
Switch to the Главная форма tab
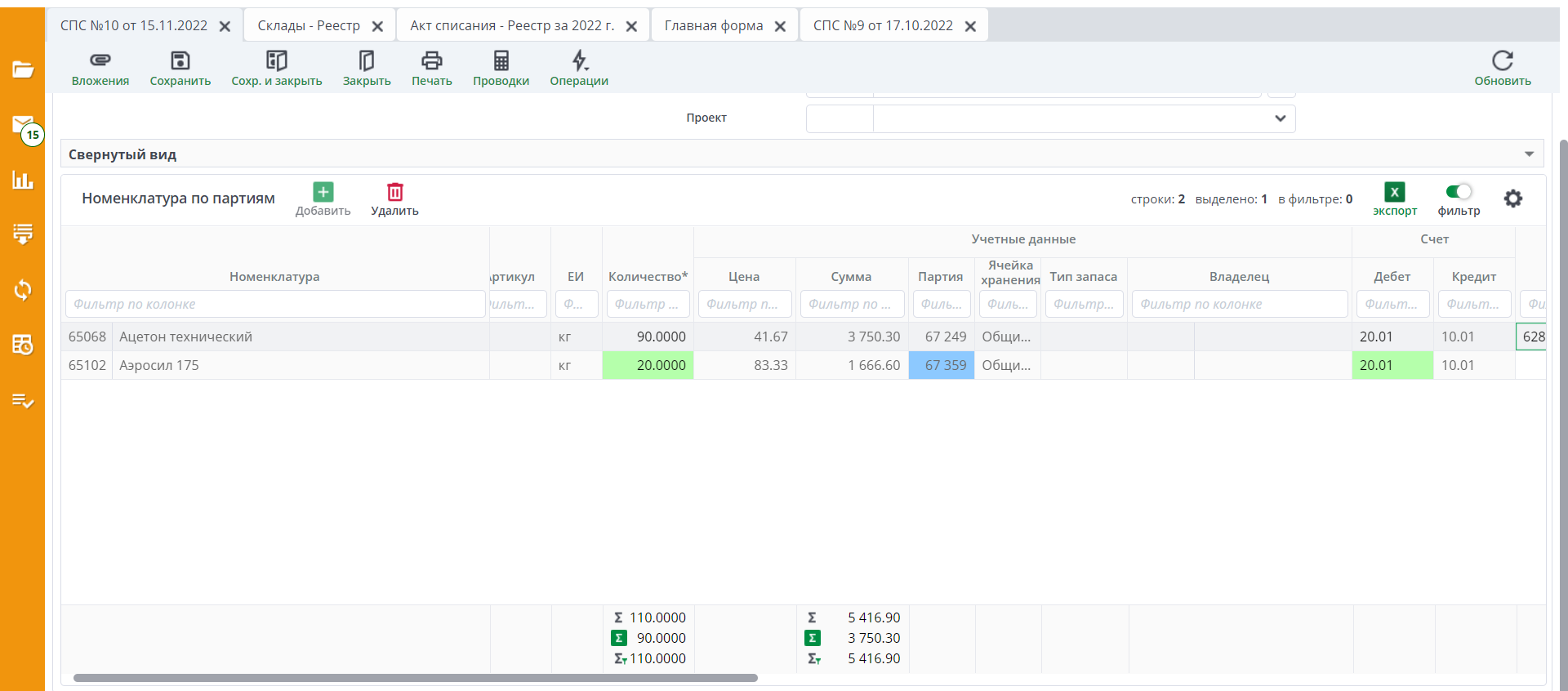pos(713,26)
